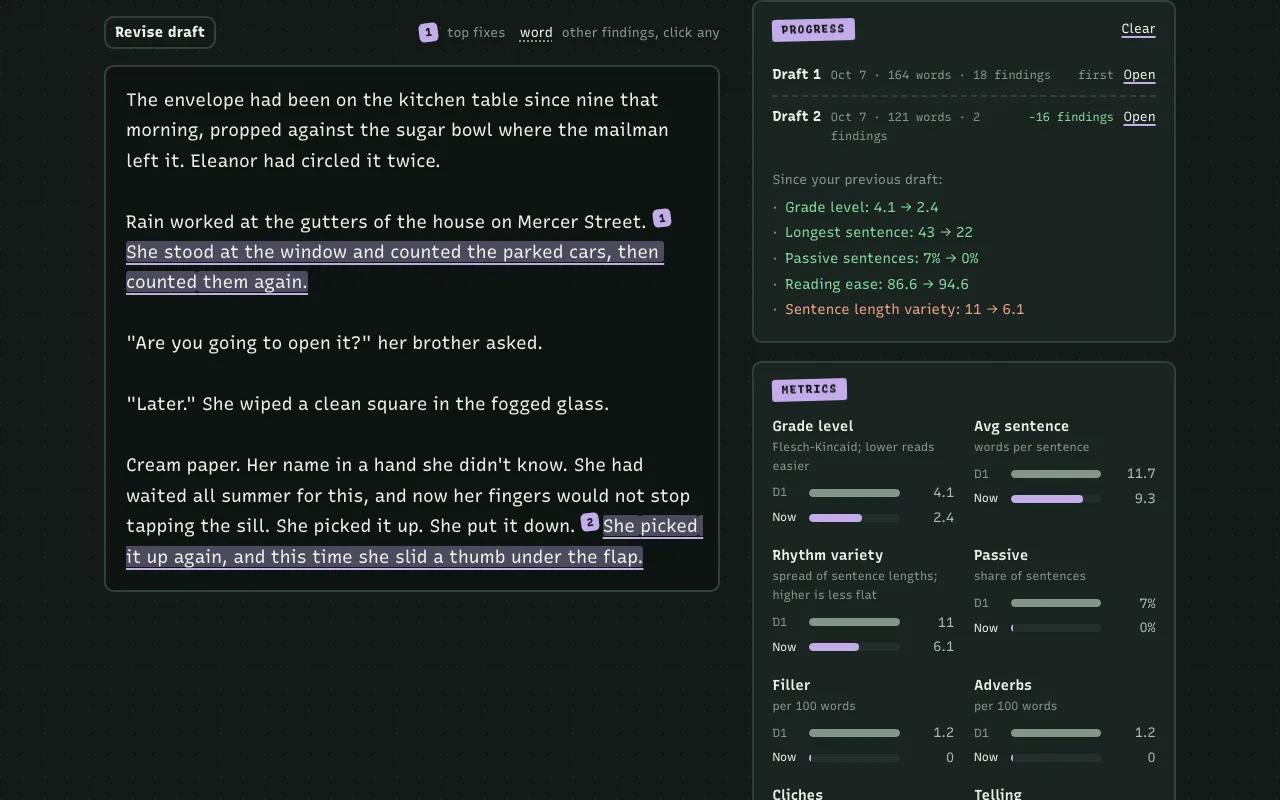Click "Longest sentence: 43 → 22" line
This screenshot has width=1280, height=800.
[x=879, y=232]
